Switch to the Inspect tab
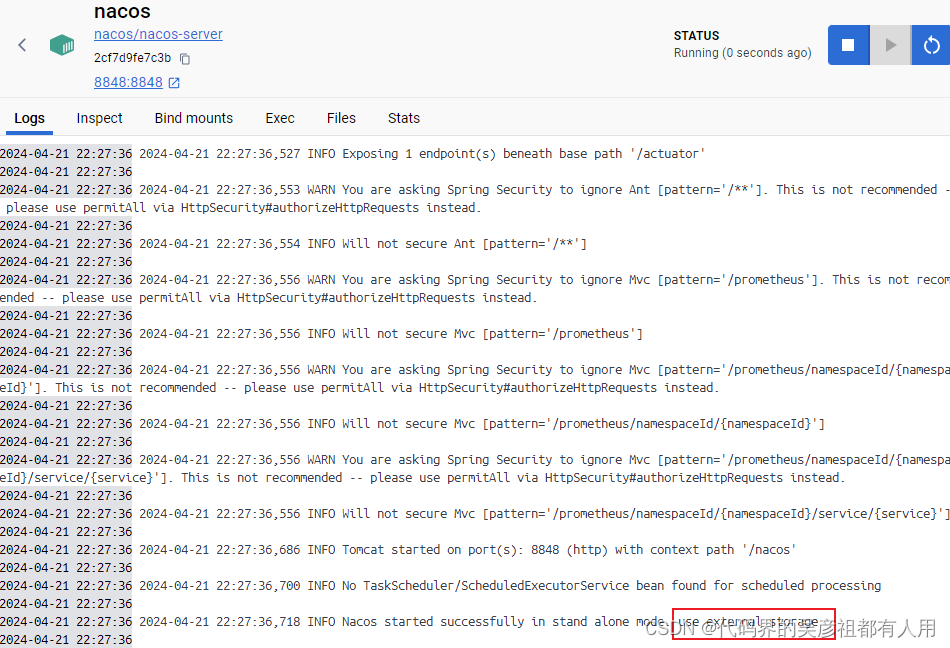The height and width of the screenshot is (648, 950). pyautogui.click(x=99, y=118)
